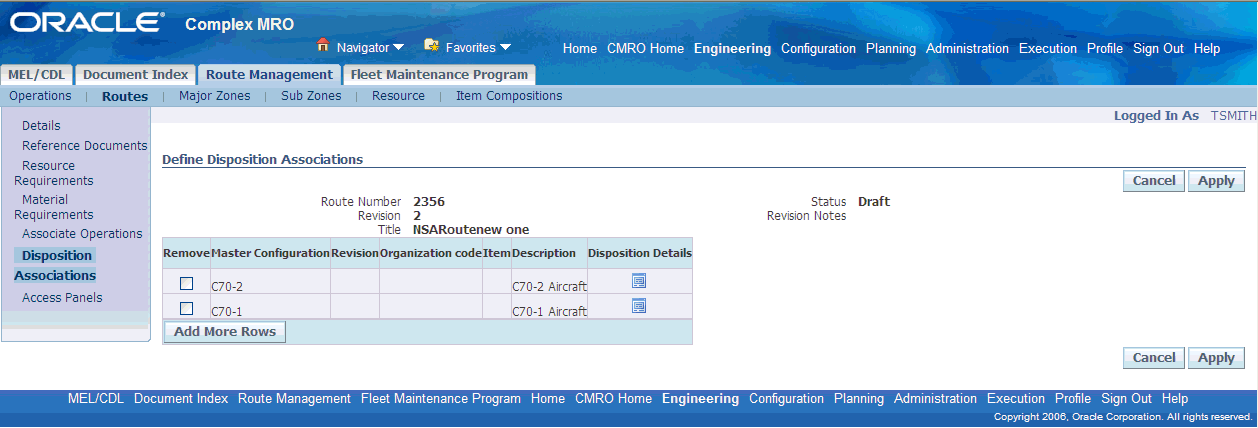The width and height of the screenshot is (1258, 428).
Task: Click Configuration in the top bar
Action: (x=819, y=48)
